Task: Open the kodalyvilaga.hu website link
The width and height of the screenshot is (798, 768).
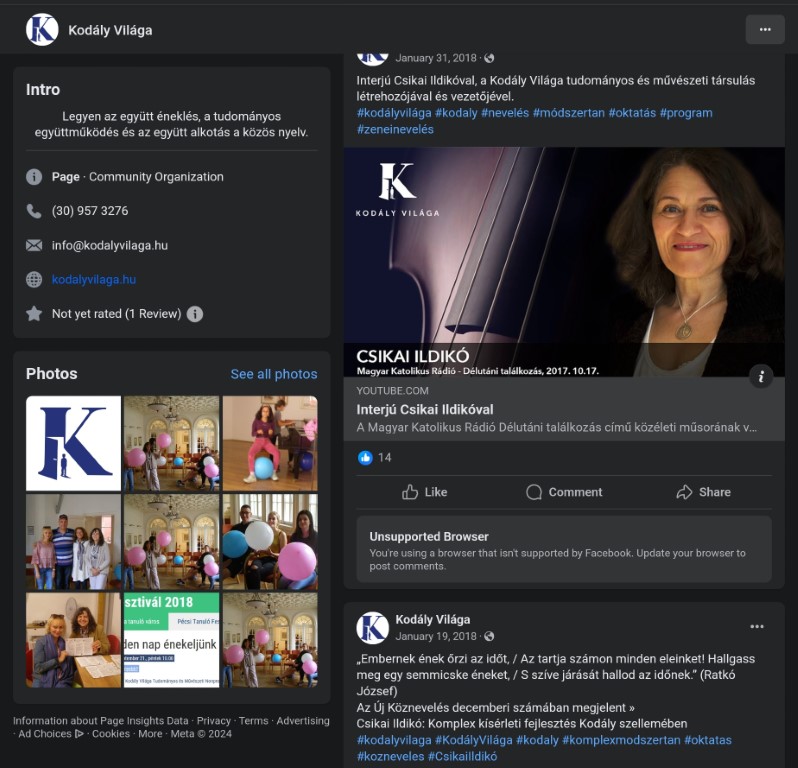Action: point(94,279)
